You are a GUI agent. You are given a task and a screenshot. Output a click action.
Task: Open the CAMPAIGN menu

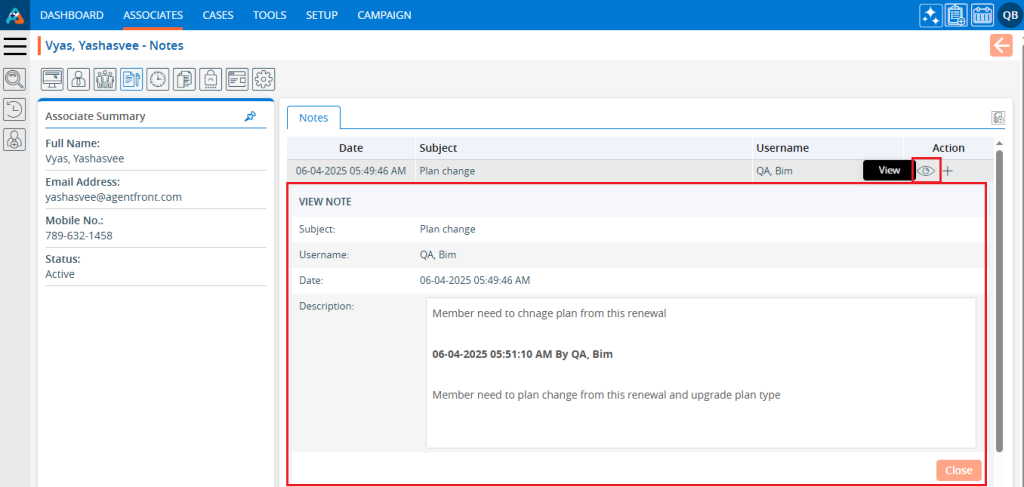[384, 15]
